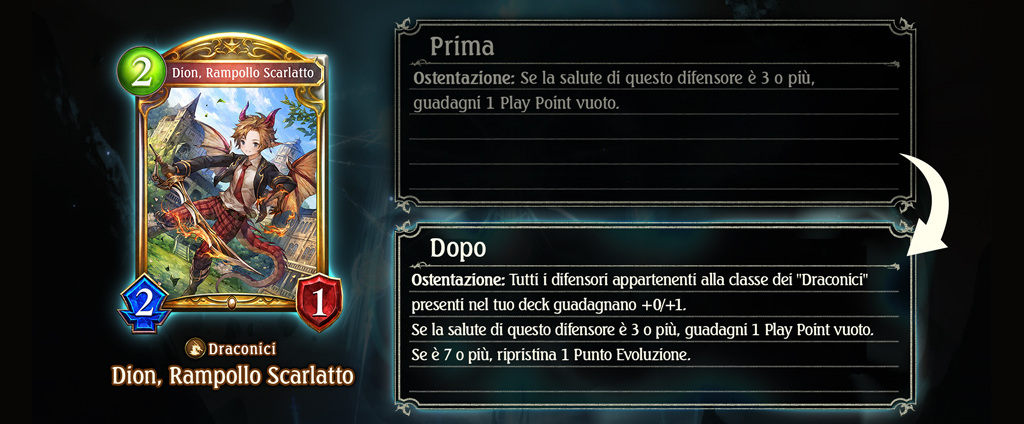This screenshot has width=1024, height=424.
Task: Click the card name banner on card
Action: 243,73
